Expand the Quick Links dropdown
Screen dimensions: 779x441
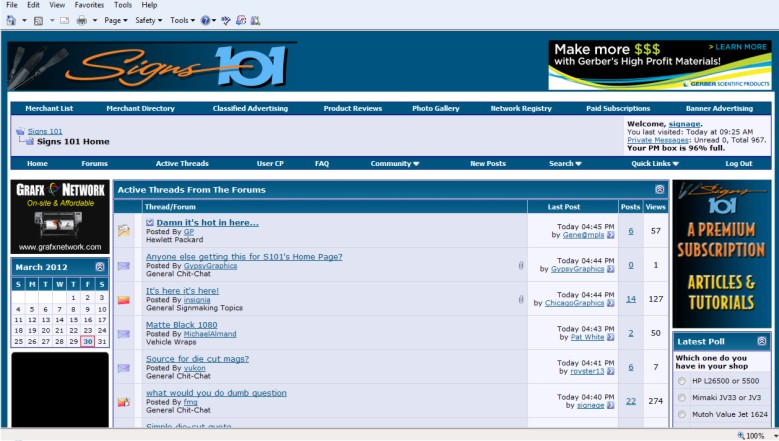(655, 163)
